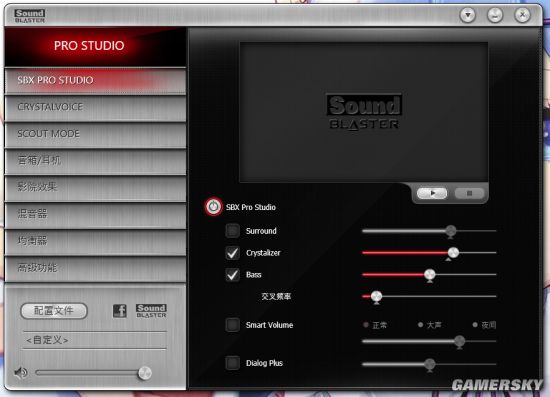Open the <自定义> profile selector

point(94,340)
